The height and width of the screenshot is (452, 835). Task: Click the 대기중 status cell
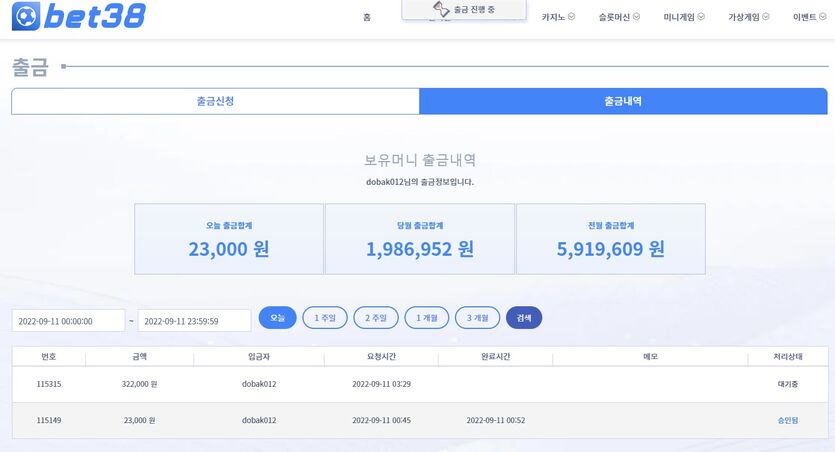[x=788, y=384]
